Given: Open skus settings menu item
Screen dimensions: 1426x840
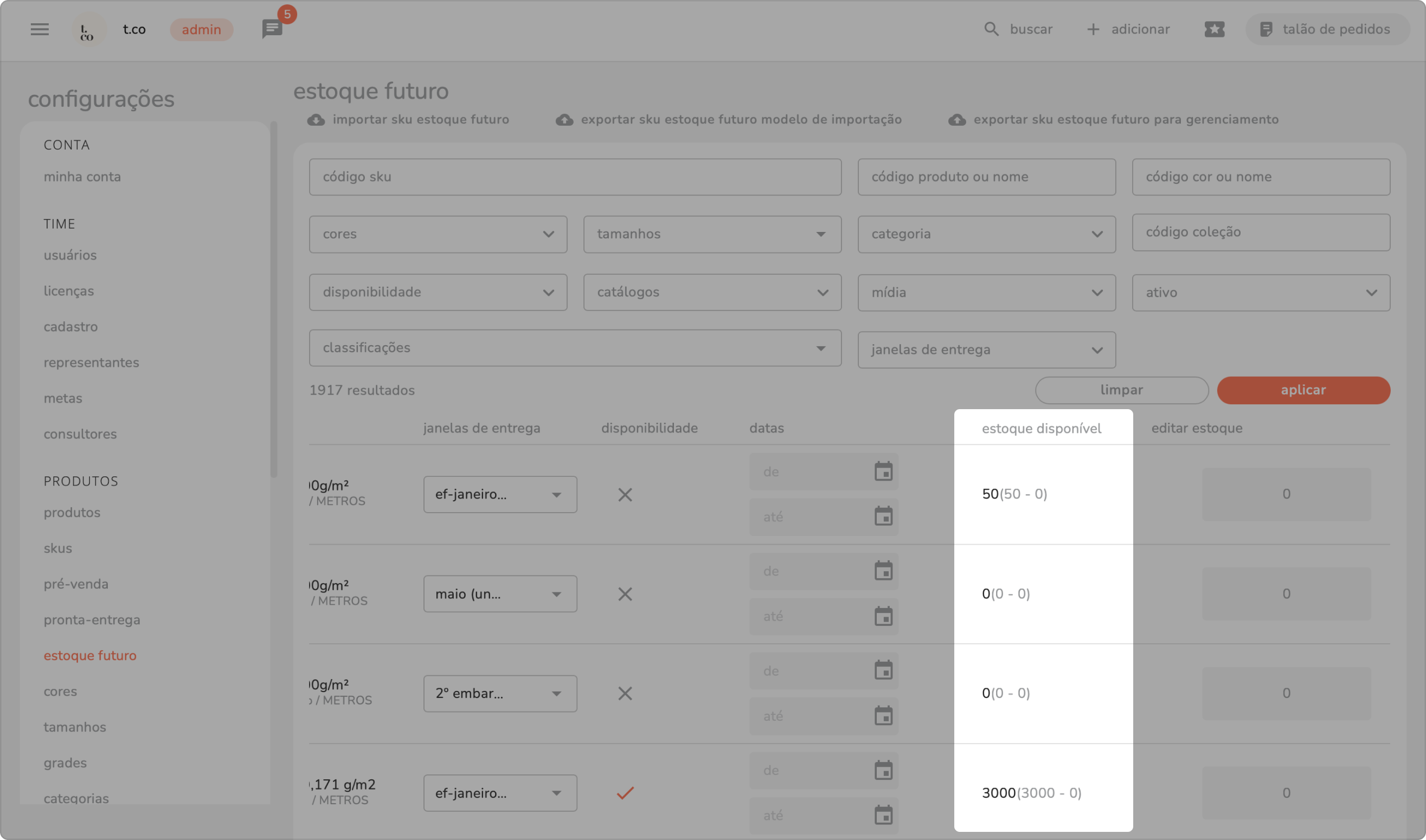Looking at the screenshot, I should (58, 548).
